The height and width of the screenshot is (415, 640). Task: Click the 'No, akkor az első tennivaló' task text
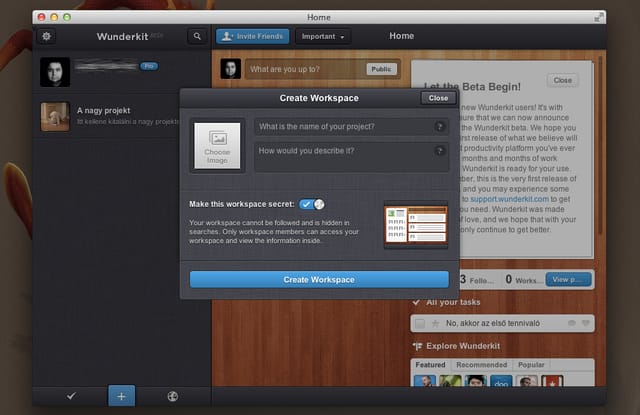[x=493, y=323]
